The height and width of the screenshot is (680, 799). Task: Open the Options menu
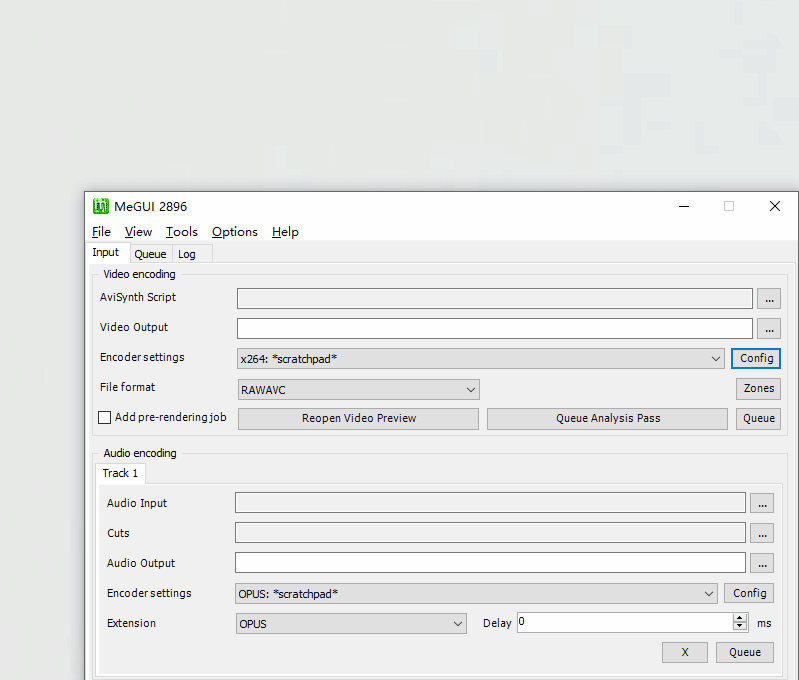(x=234, y=232)
